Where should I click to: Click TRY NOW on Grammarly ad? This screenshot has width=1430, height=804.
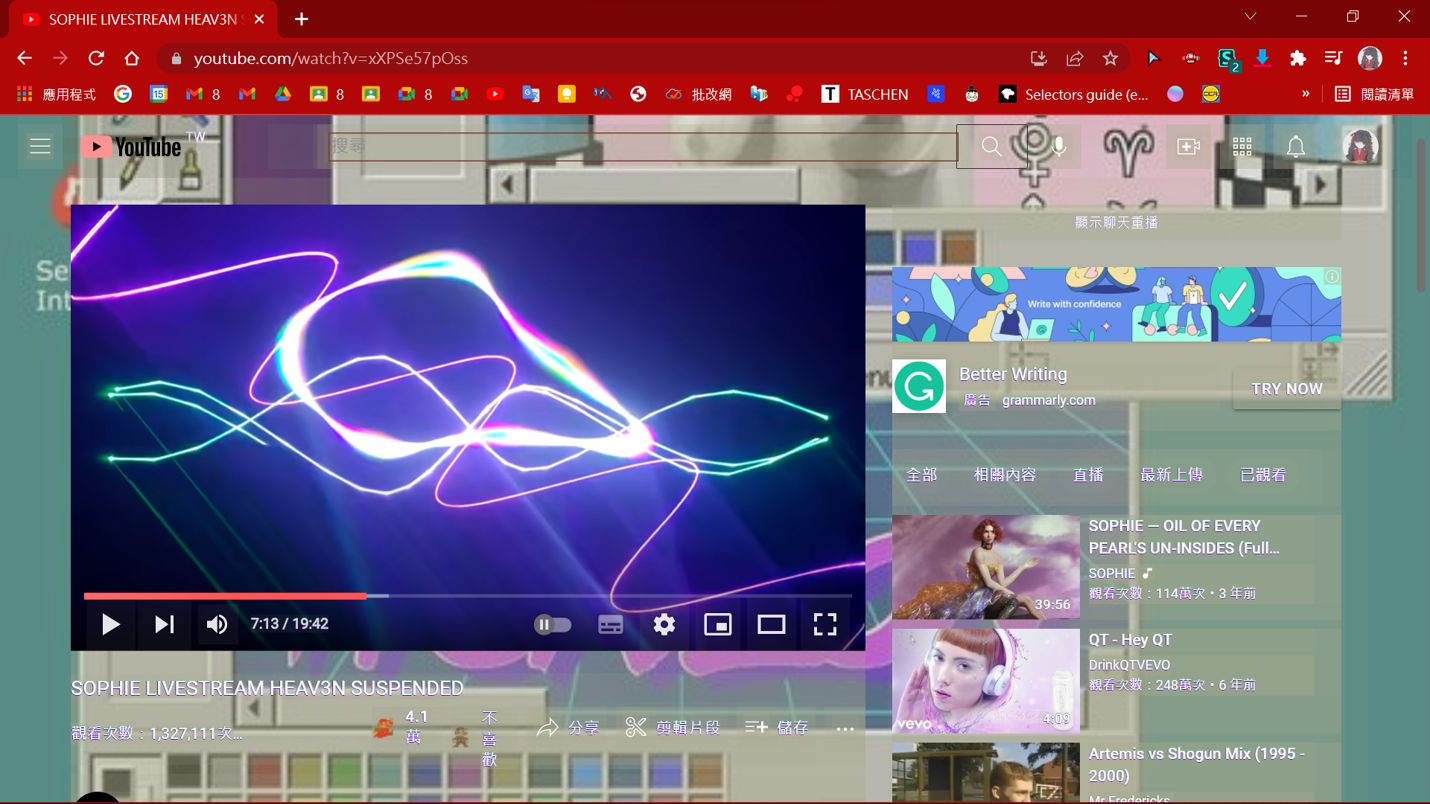coord(1287,389)
